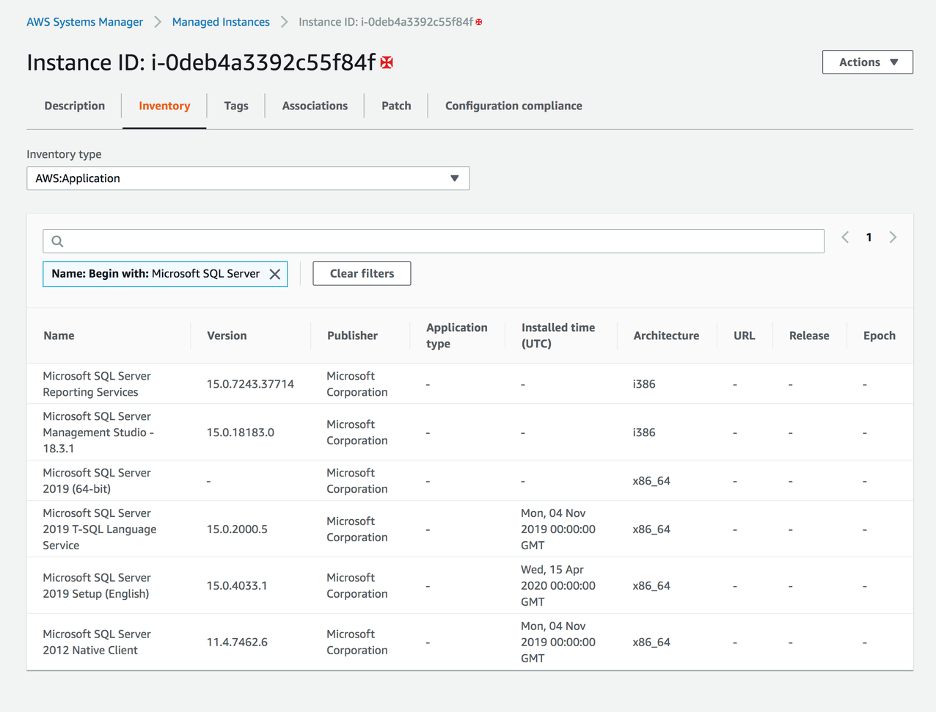936x712 pixels.
Task: Open the Patch tab
Action: pos(395,105)
